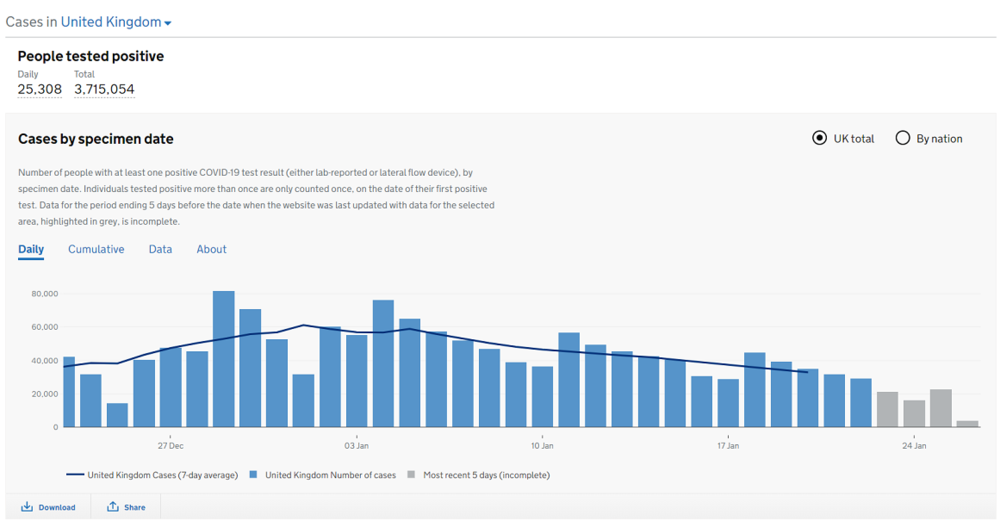1000x521 pixels.
Task: Click the People tested positive heading
Action: tap(91, 56)
